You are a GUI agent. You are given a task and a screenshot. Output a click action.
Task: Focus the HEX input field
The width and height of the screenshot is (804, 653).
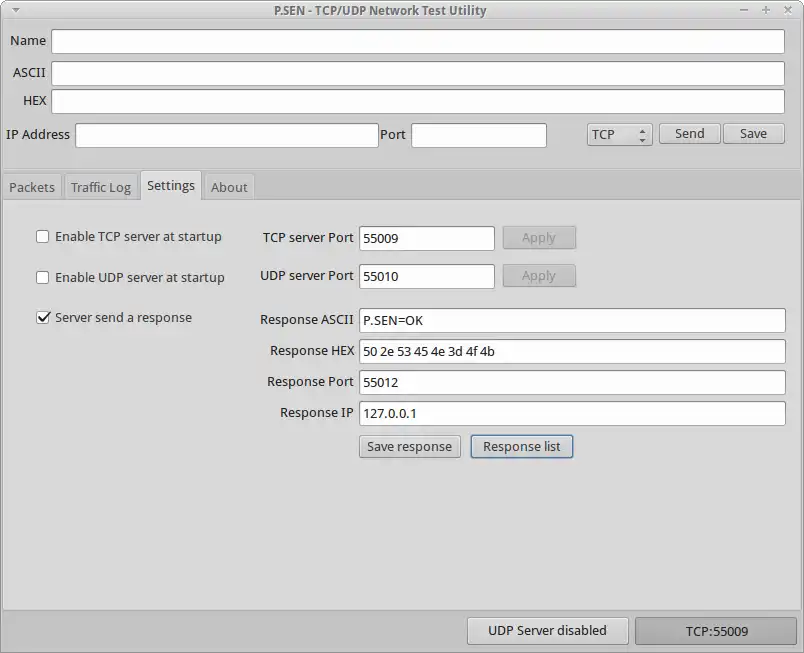tap(418, 101)
